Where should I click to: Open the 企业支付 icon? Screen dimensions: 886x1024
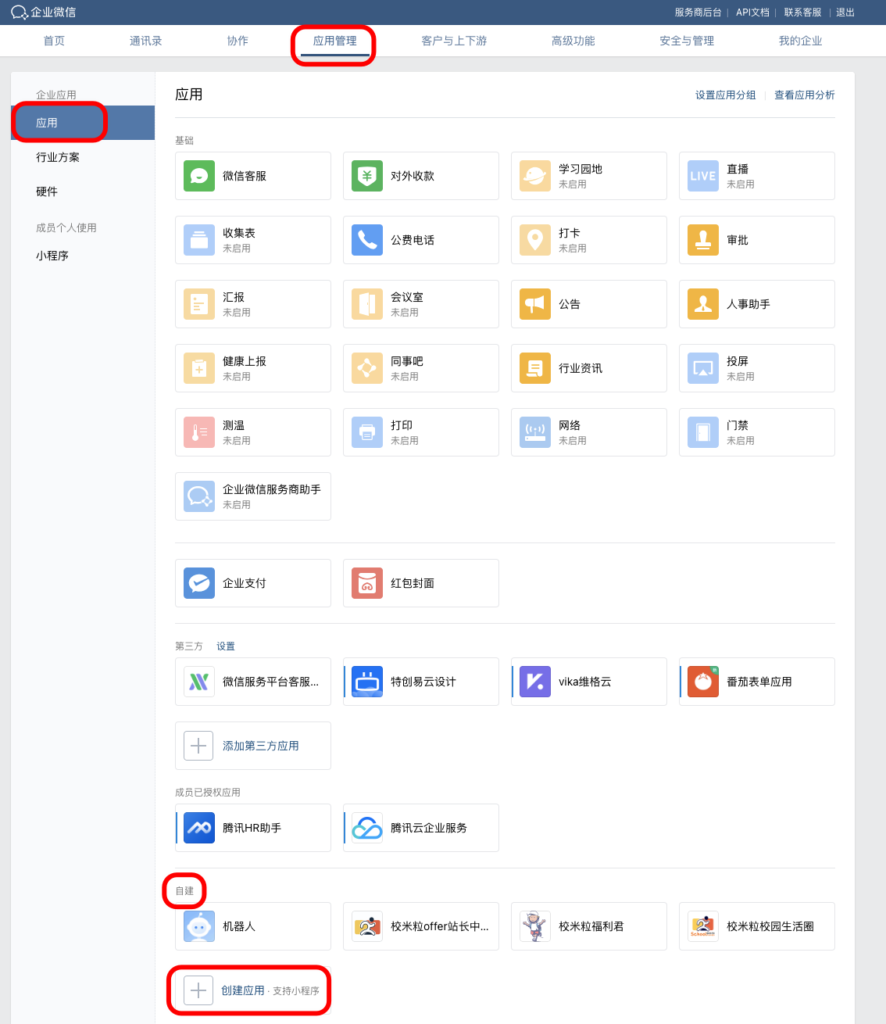tap(199, 583)
